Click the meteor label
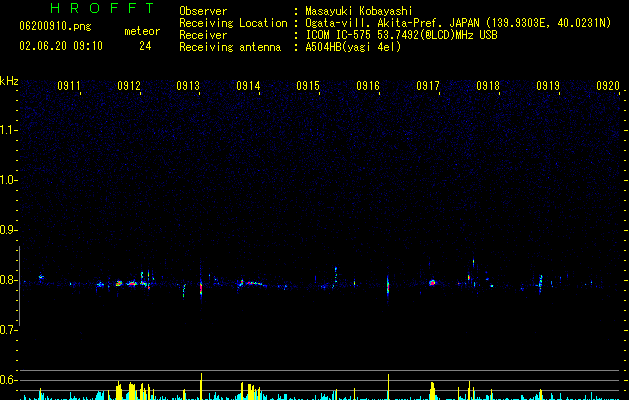This screenshot has height=400, width=629. pos(142,31)
